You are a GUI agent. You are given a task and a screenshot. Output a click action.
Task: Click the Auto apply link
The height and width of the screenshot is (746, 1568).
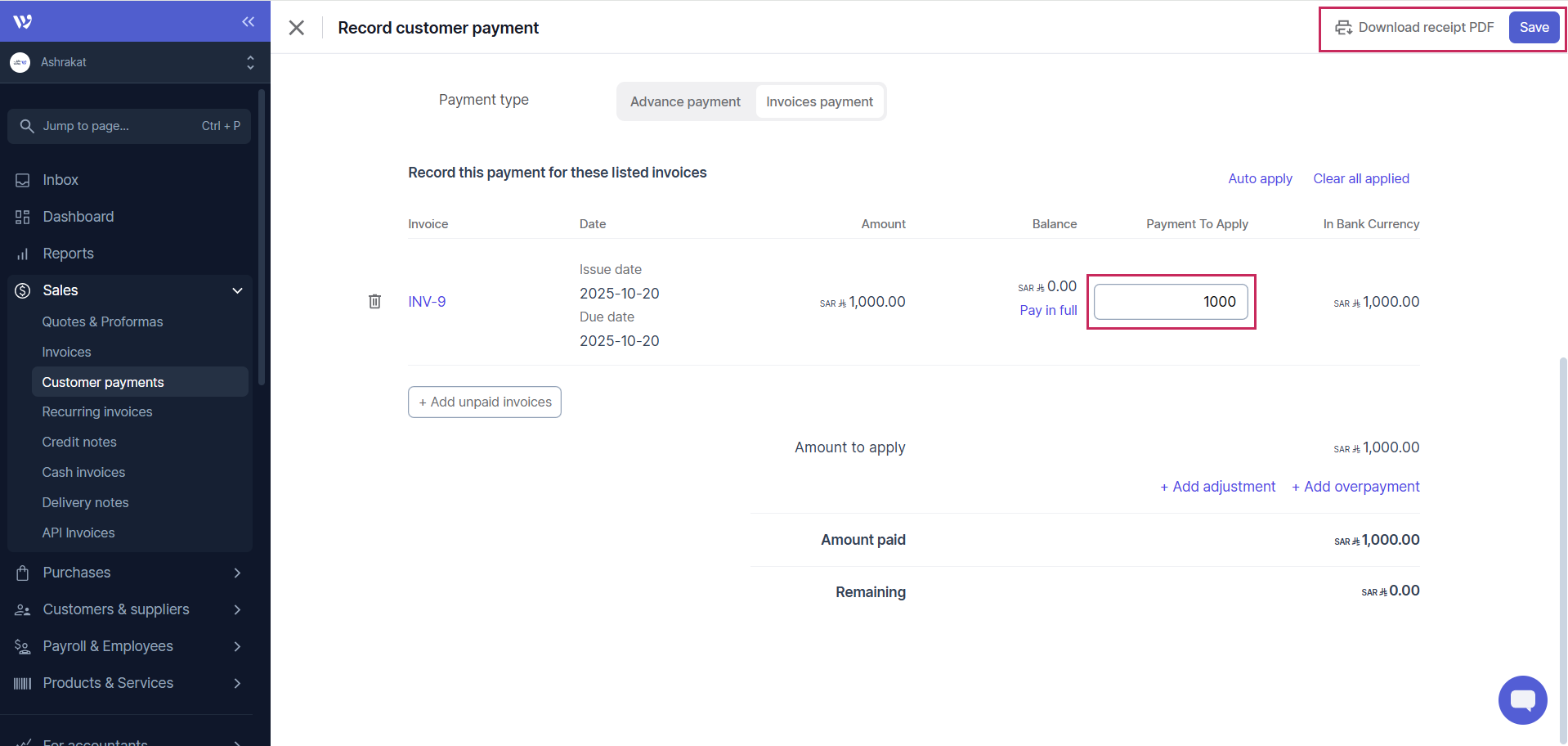(x=1260, y=178)
